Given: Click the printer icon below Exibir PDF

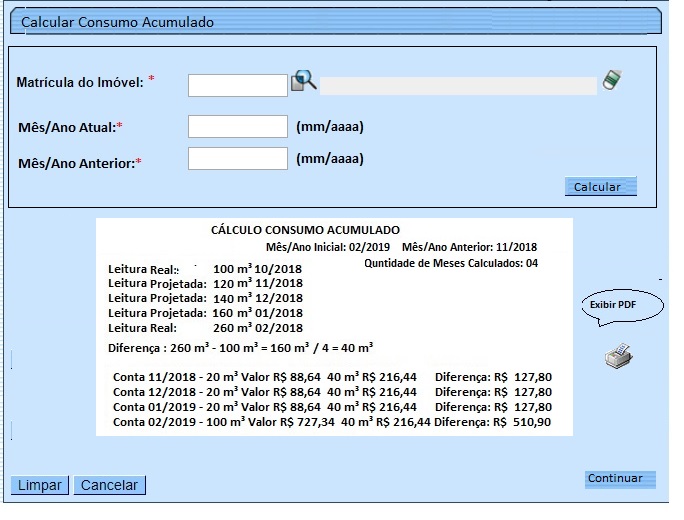Looking at the screenshot, I should (619, 356).
